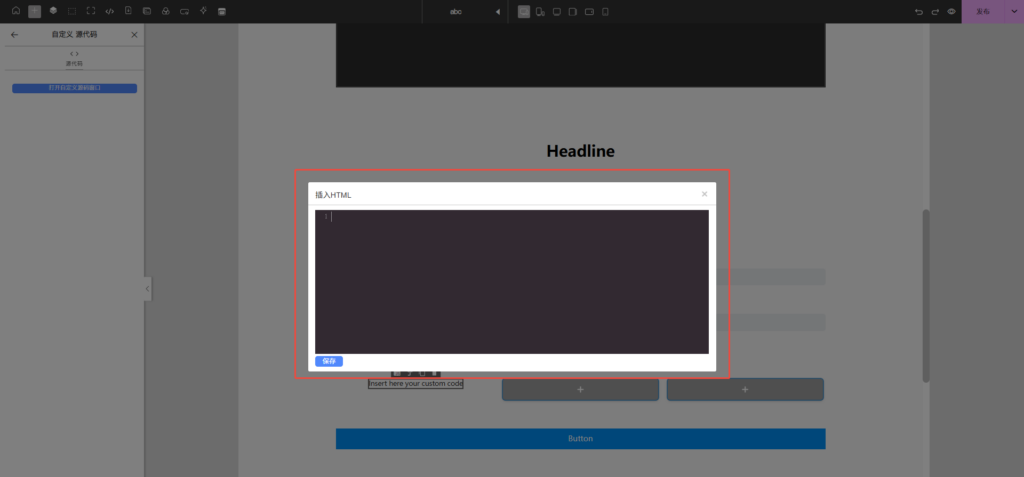Collapse the left sidebar panel handle
1024x477 pixels.
tap(148, 289)
